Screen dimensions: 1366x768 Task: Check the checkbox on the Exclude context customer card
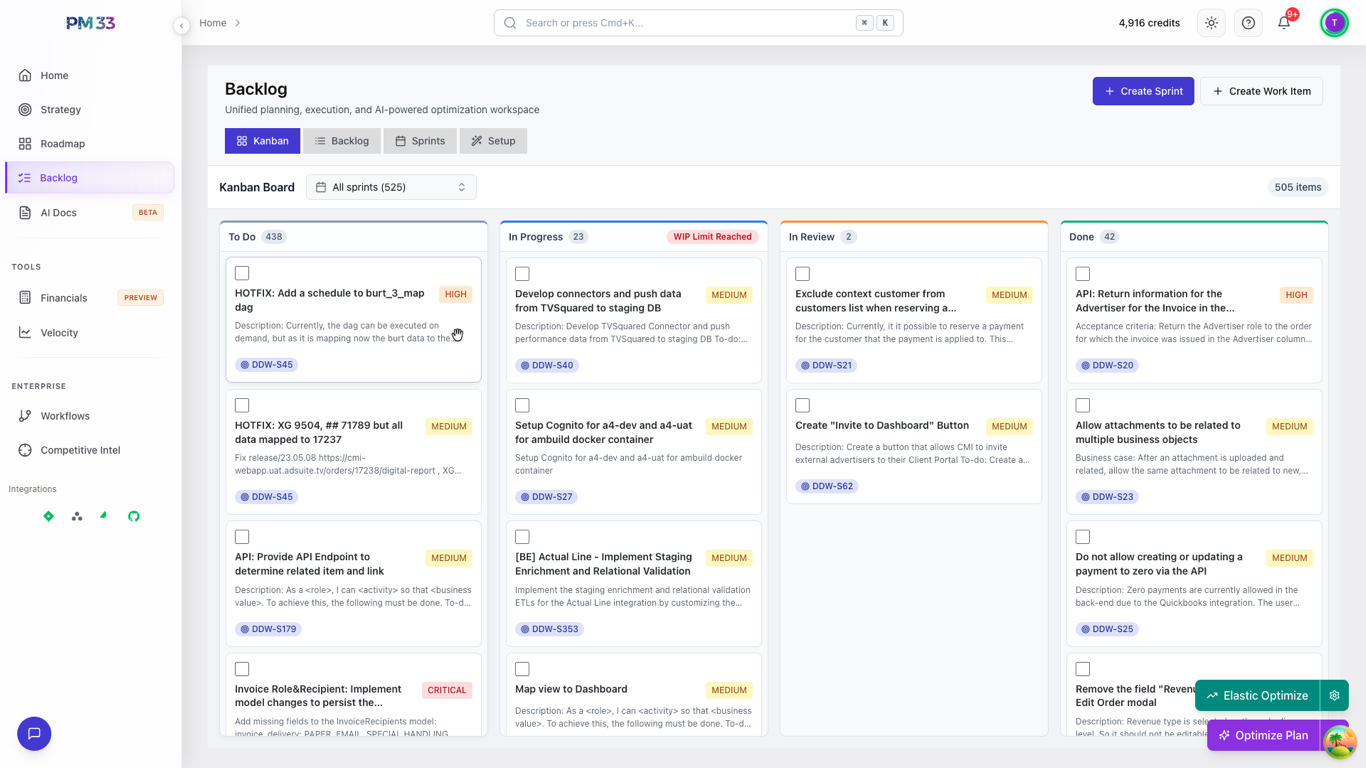click(801, 272)
